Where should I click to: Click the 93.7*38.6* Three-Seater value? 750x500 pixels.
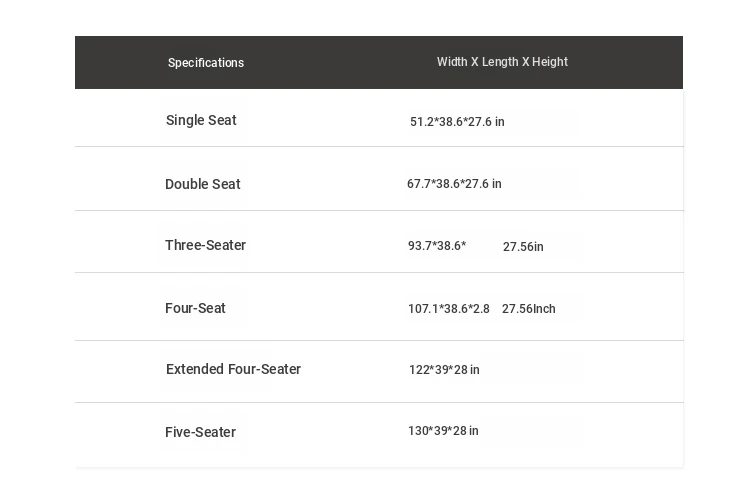(x=437, y=246)
